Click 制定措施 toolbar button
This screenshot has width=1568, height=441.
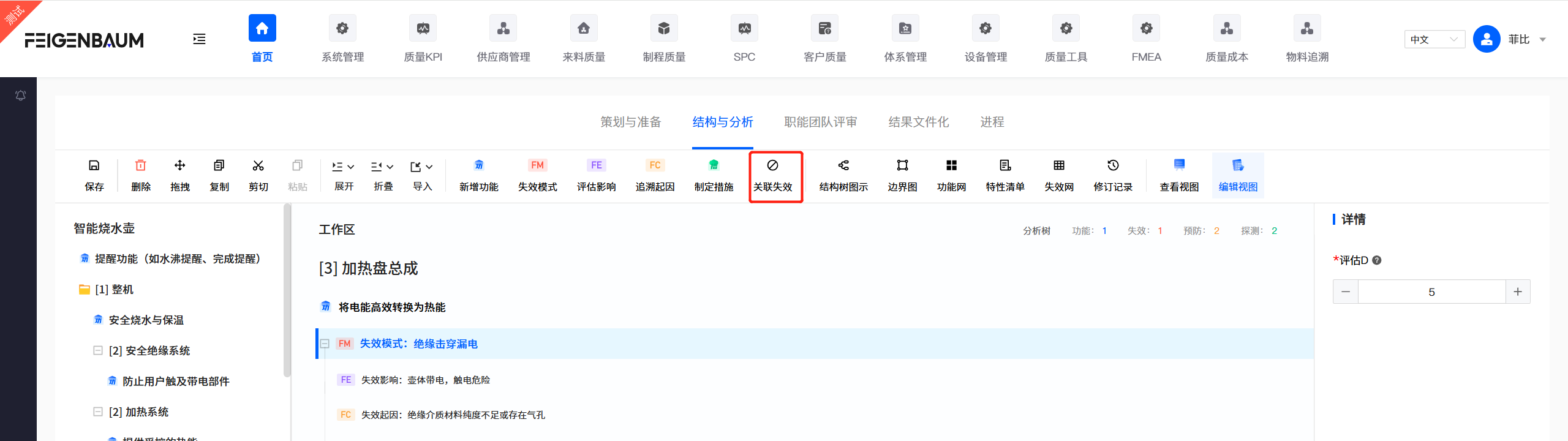point(714,175)
